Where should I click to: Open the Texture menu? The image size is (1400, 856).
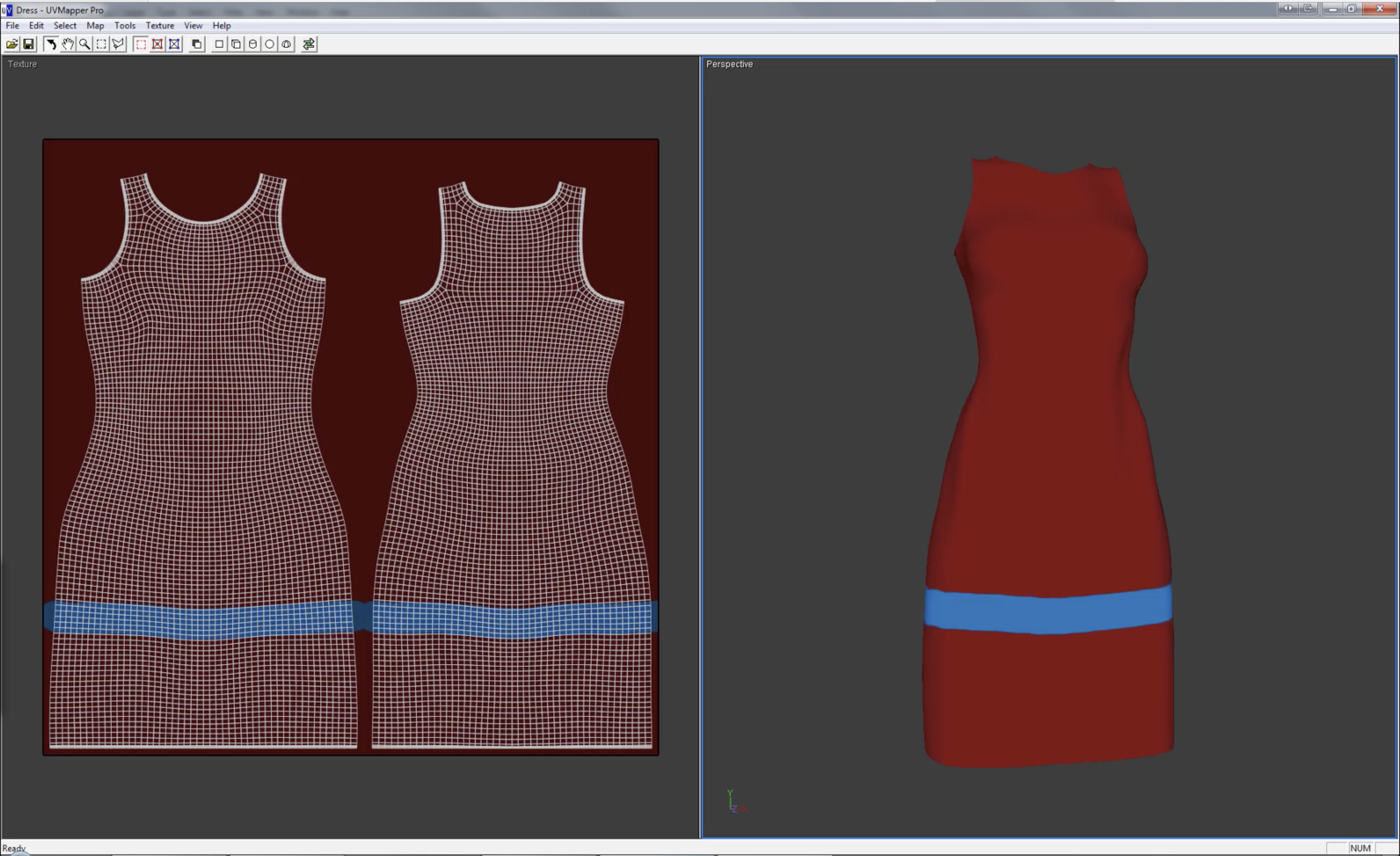(x=160, y=25)
